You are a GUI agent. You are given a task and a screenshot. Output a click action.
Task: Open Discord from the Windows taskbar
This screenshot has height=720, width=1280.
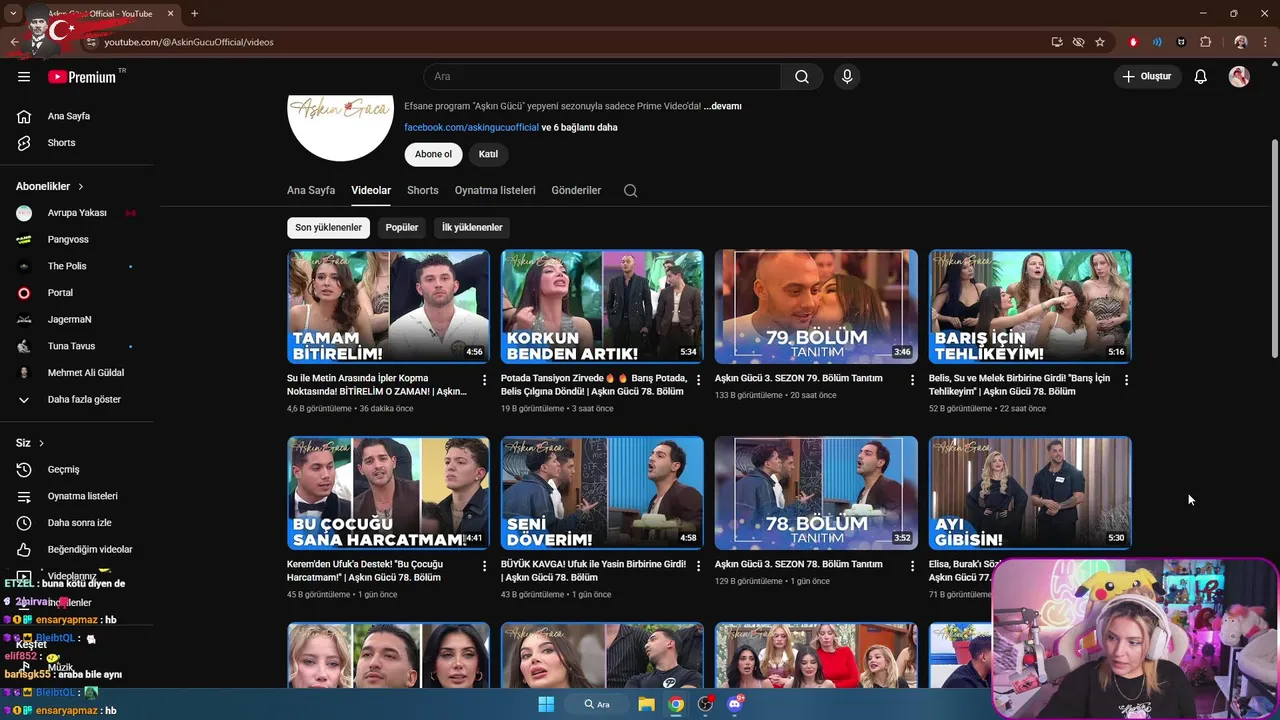click(735, 704)
